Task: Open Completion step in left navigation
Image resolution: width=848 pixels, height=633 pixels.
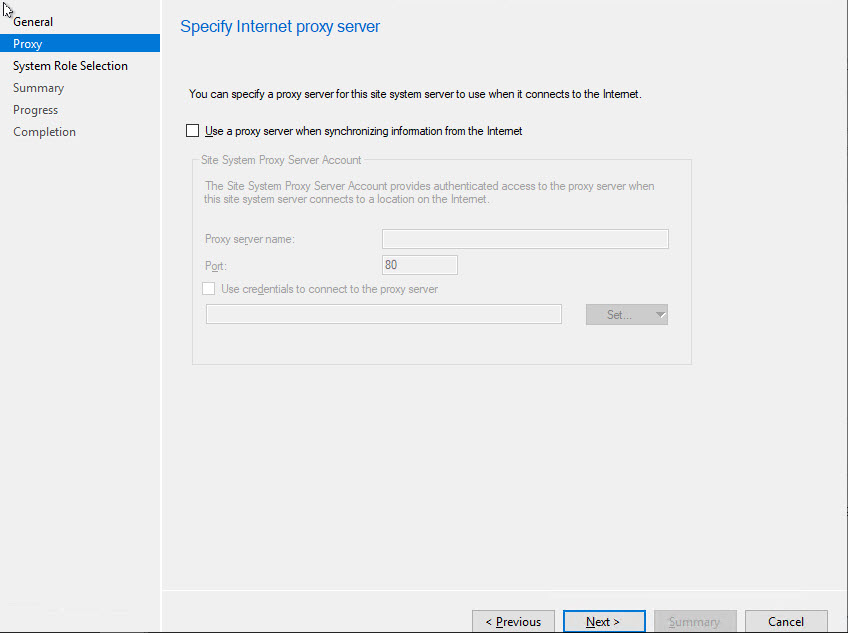Action: [44, 132]
